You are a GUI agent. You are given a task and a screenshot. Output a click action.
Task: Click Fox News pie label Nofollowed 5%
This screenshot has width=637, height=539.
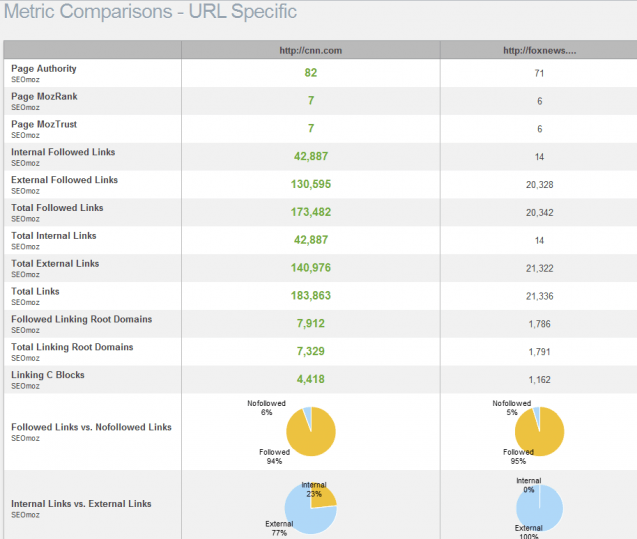[x=512, y=408]
